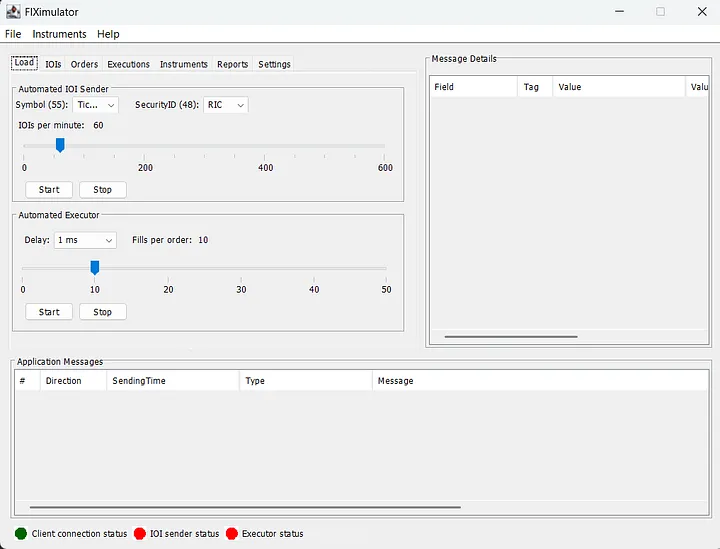Start the Automated Executor
The image size is (720, 549).
click(49, 312)
